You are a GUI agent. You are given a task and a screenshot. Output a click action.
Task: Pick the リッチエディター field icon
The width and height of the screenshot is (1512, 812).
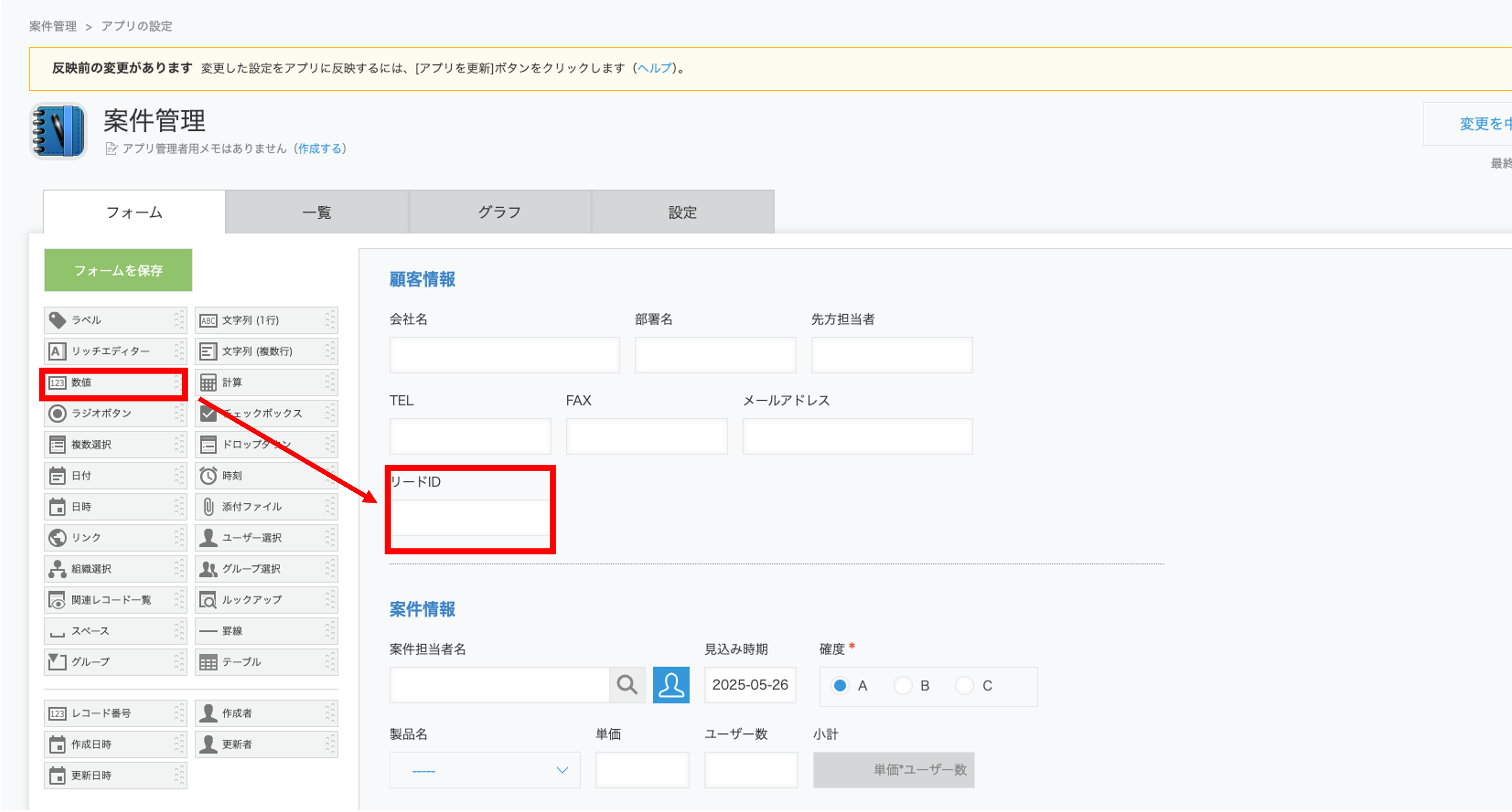[x=57, y=351]
